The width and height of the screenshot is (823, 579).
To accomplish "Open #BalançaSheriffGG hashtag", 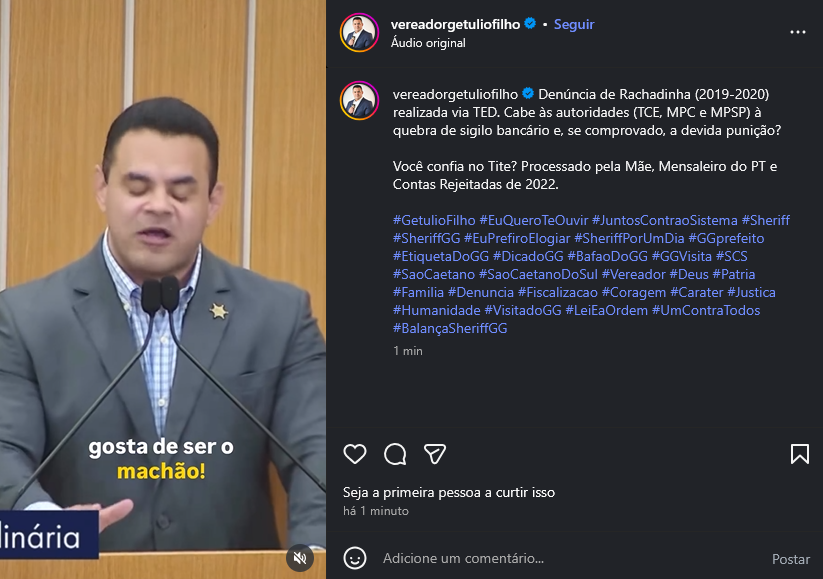I will click(450, 329).
